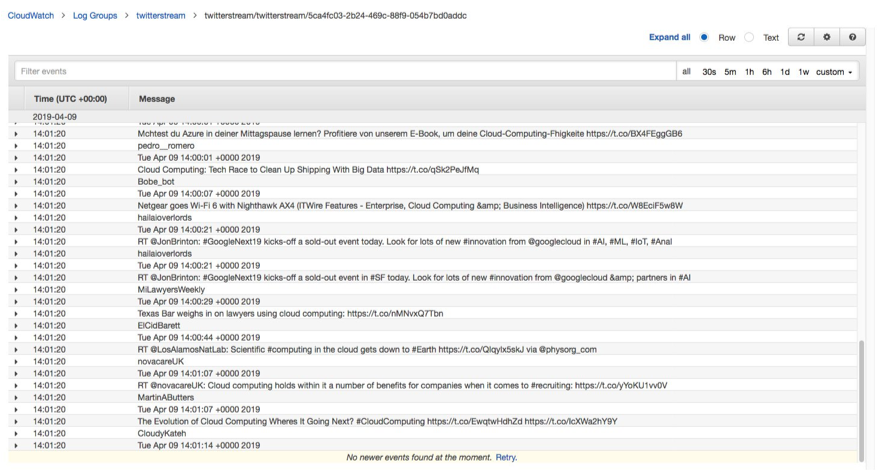Open the help question mark icon
Viewport: 877px width, 470px height.
tap(852, 37)
